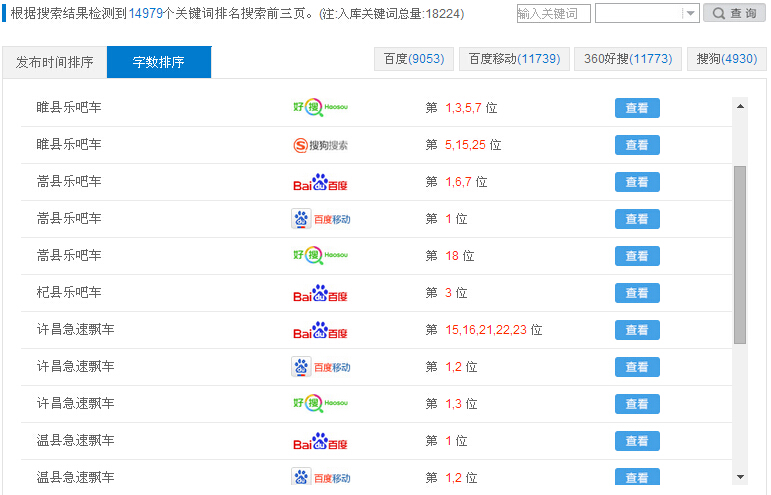
Task: Filter by 360好搜(11773)
Action: tap(628, 59)
